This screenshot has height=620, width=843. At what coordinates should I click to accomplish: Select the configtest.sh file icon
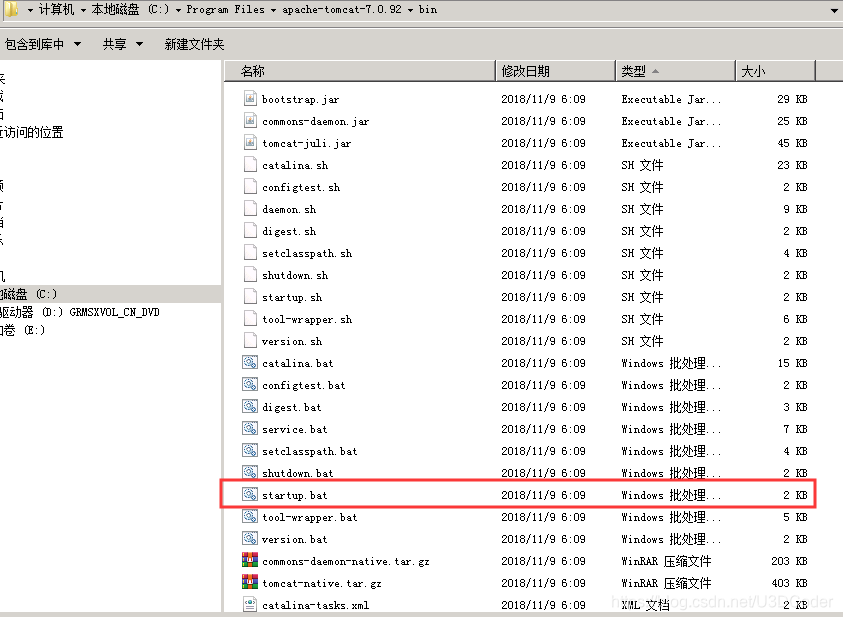(250, 187)
